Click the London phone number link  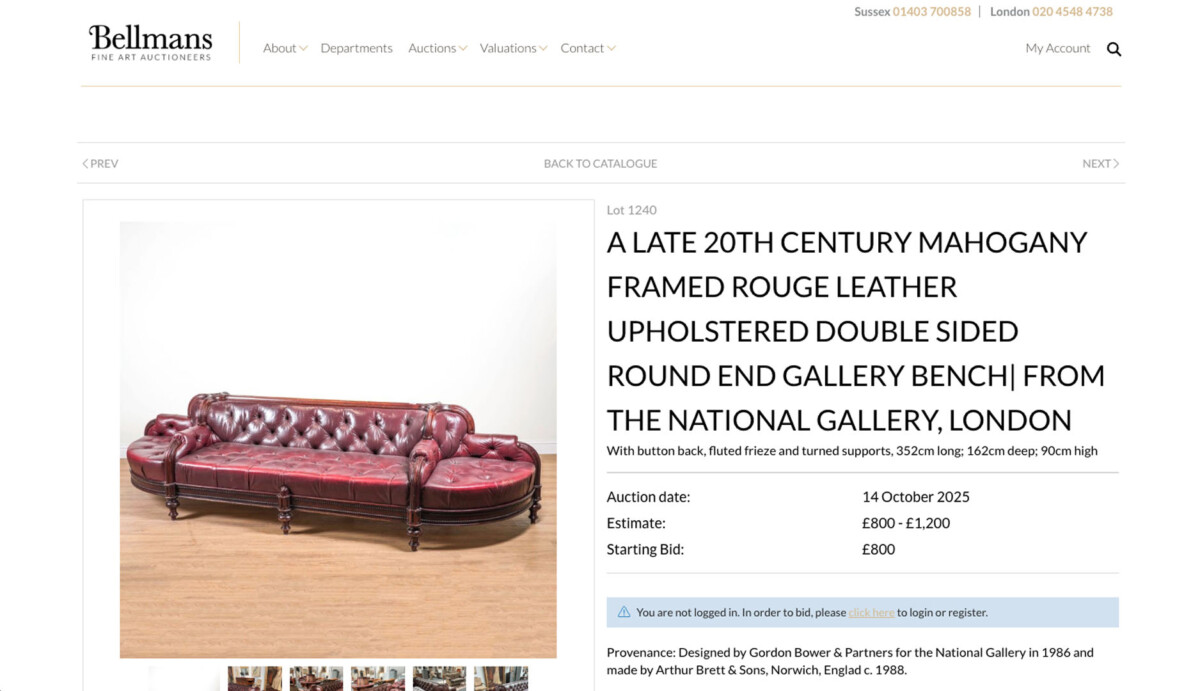coord(1072,12)
